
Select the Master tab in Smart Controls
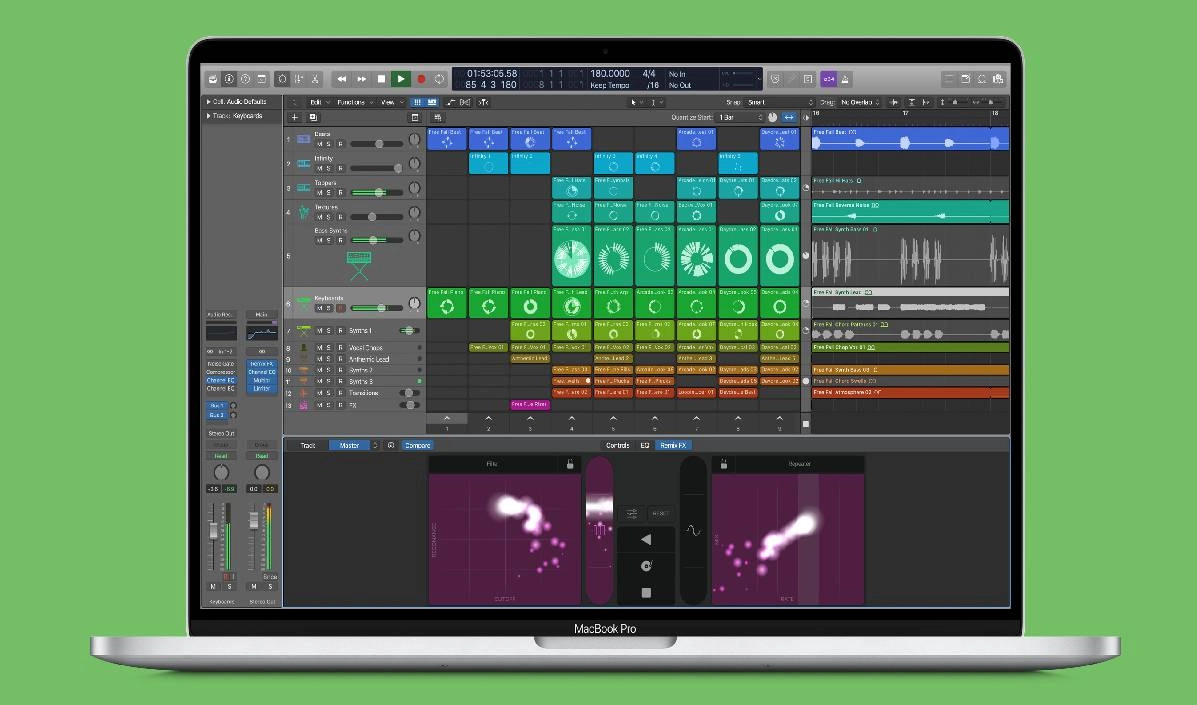tap(349, 446)
